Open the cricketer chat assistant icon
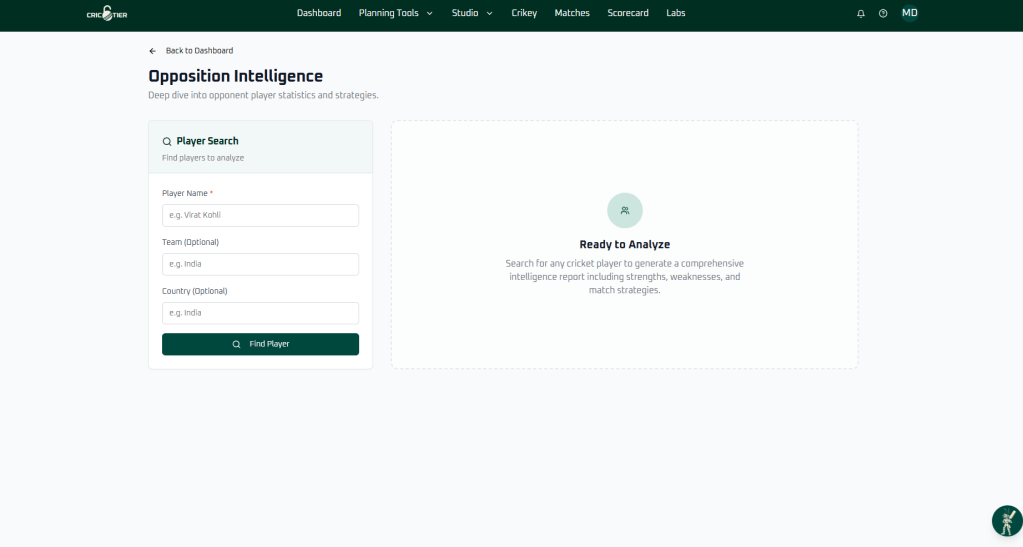 pos(1007,521)
